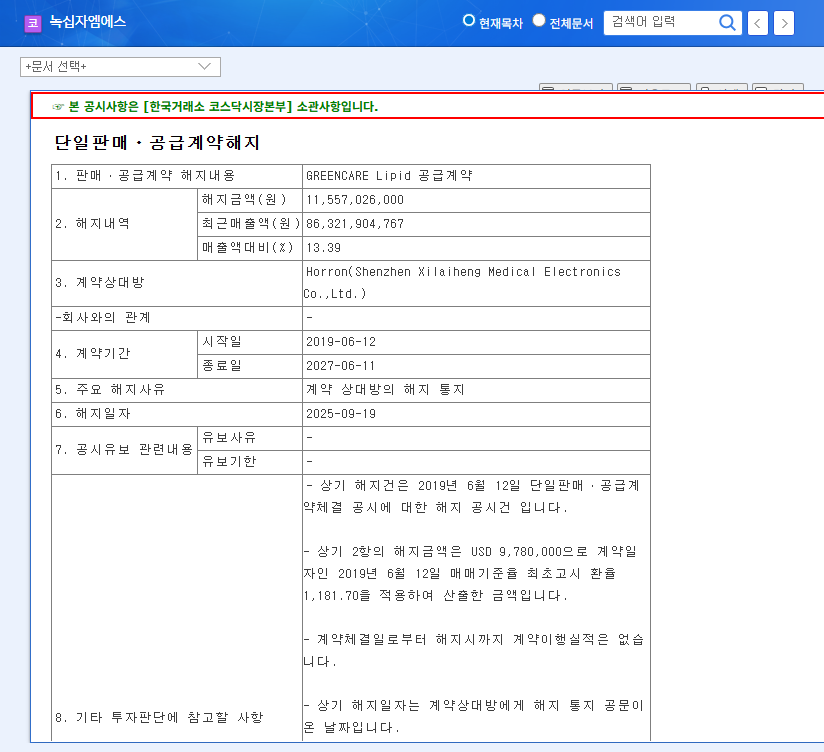824x752 pixels.
Task: Click the 6. 해지일자 row label
Action: [92, 414]
